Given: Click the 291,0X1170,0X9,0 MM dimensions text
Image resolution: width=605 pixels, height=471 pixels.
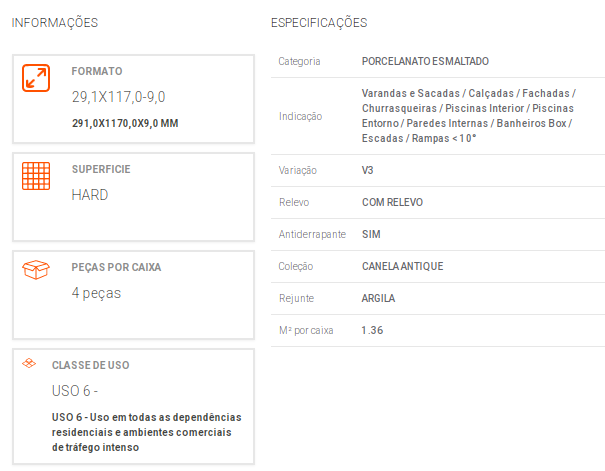Looking at the screenshot, I should (x=125, y=123).
